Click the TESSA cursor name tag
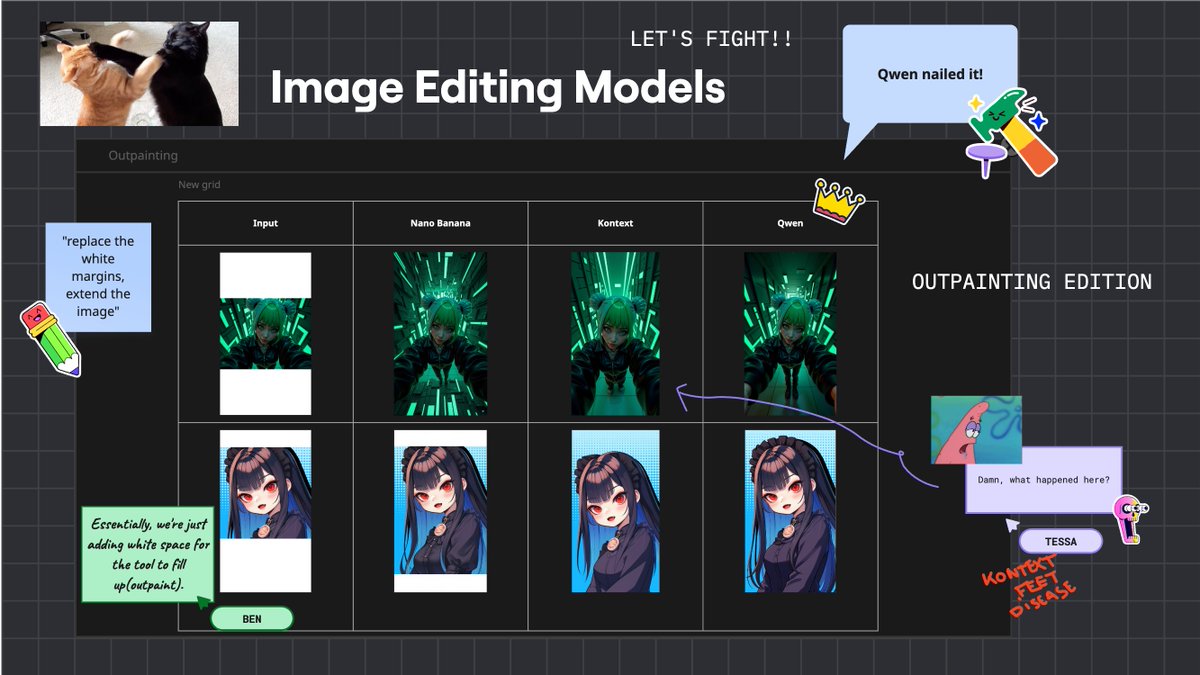 click(x=1060, y=541)
